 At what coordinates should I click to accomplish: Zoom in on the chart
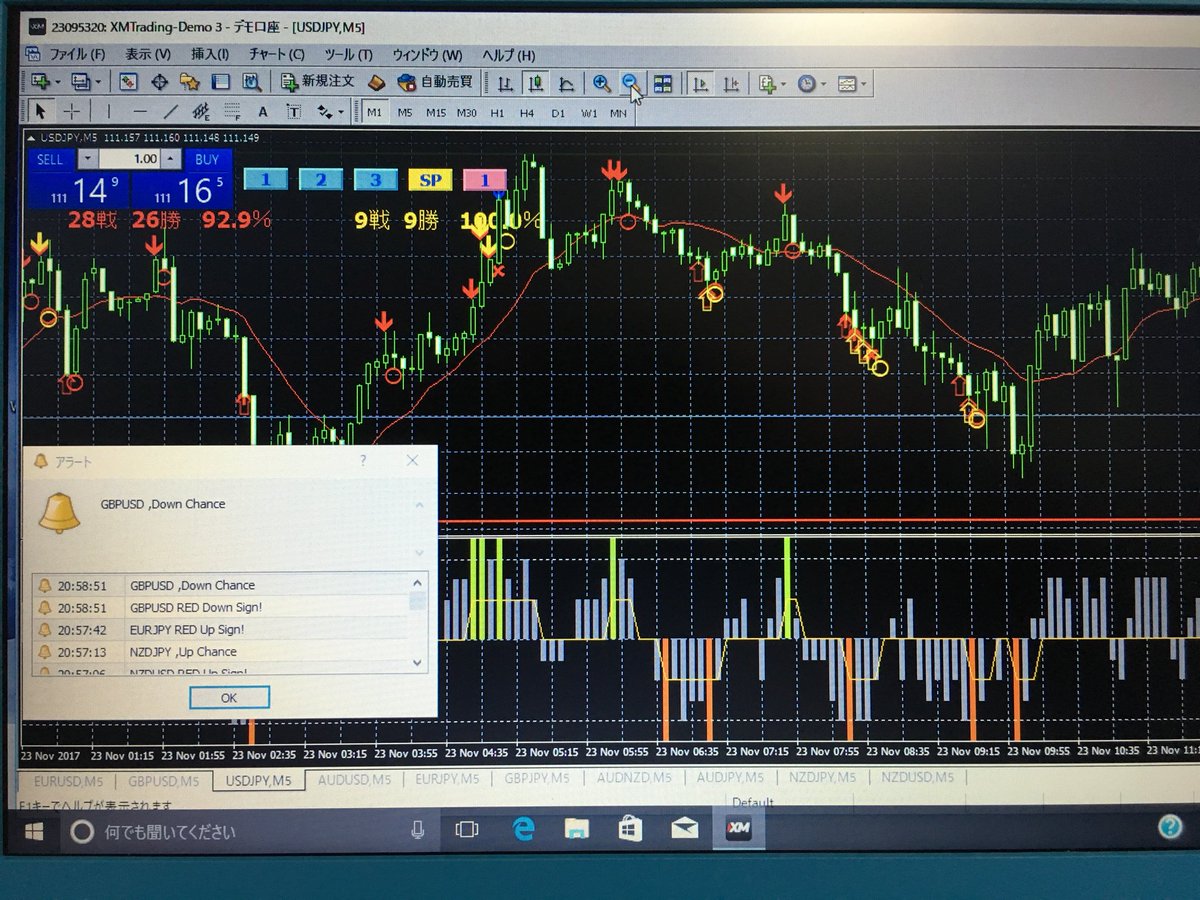pos(601,83)
